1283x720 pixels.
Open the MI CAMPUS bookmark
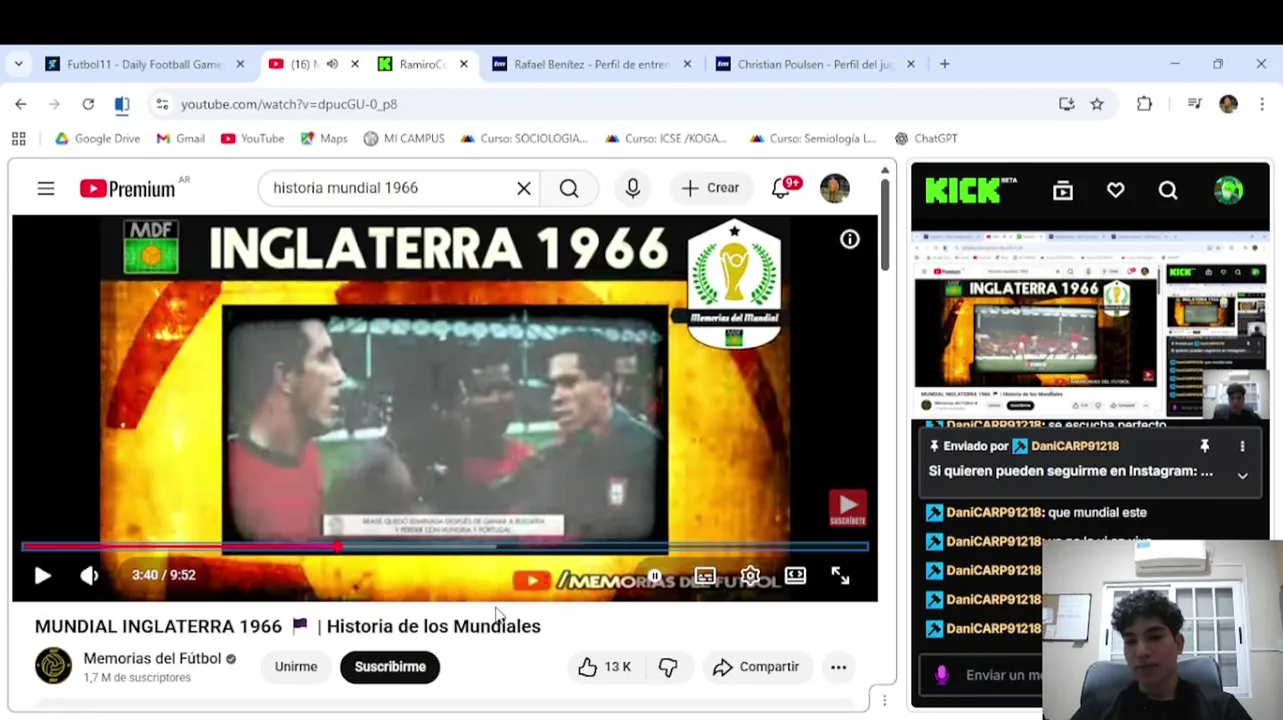(x=404, y=139)
